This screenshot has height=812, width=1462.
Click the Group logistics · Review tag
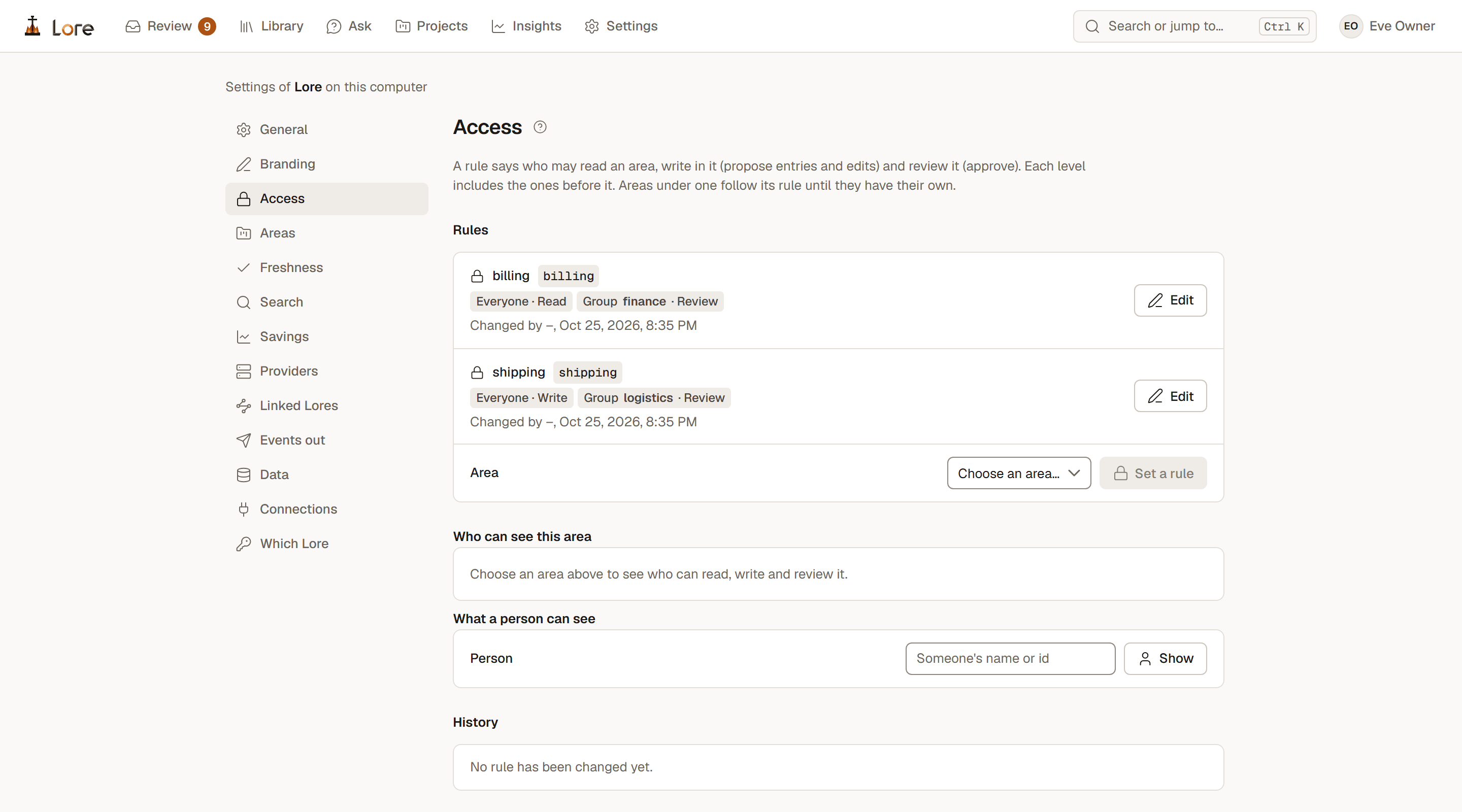654,398
